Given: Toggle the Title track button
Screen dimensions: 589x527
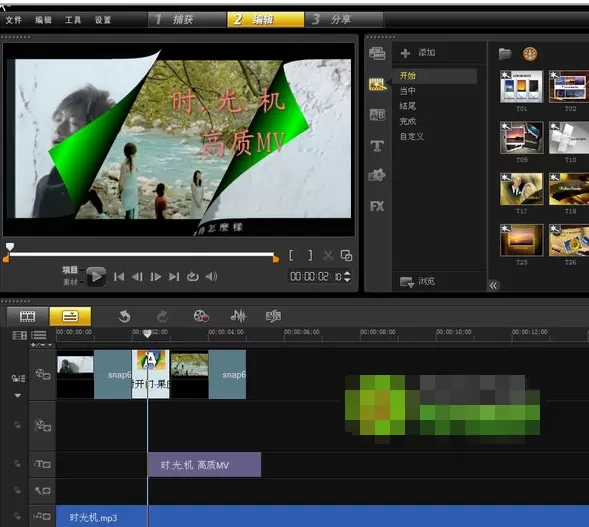Looking at the screenshot, I should click(43, 464).
